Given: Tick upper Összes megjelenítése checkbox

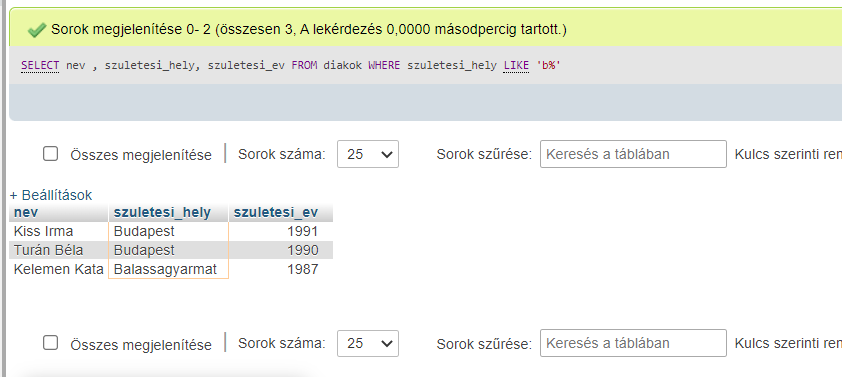Looking at the screenshot, I should [x=50, y=154].
